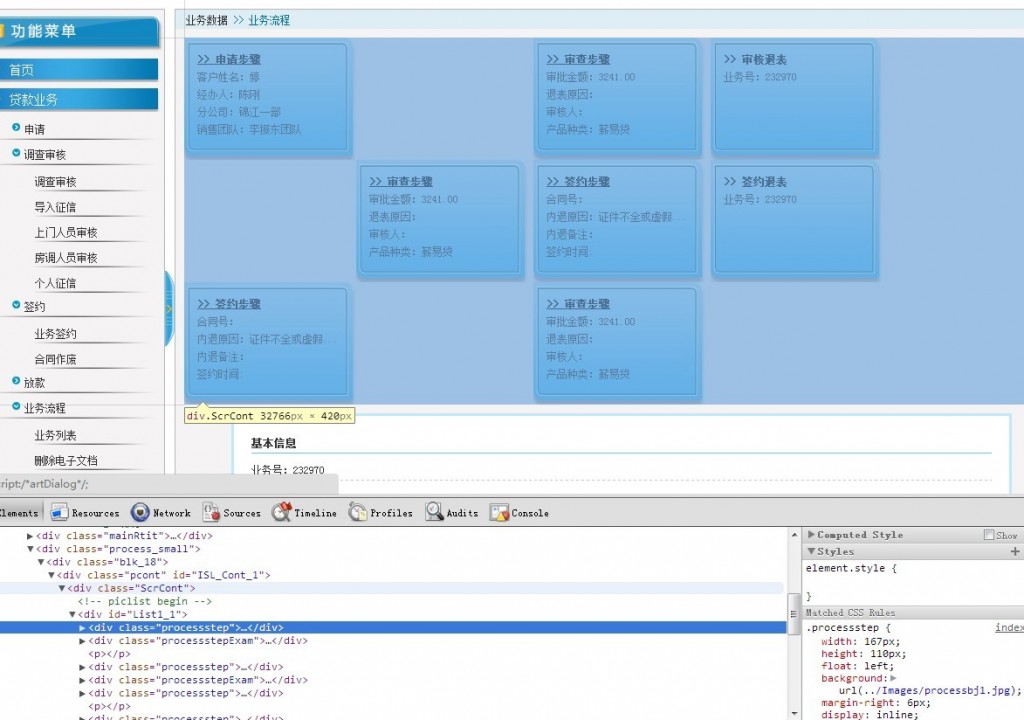Toggle the Show inherited checkbox
The image size is (1024, 720).
click(989, 534)
